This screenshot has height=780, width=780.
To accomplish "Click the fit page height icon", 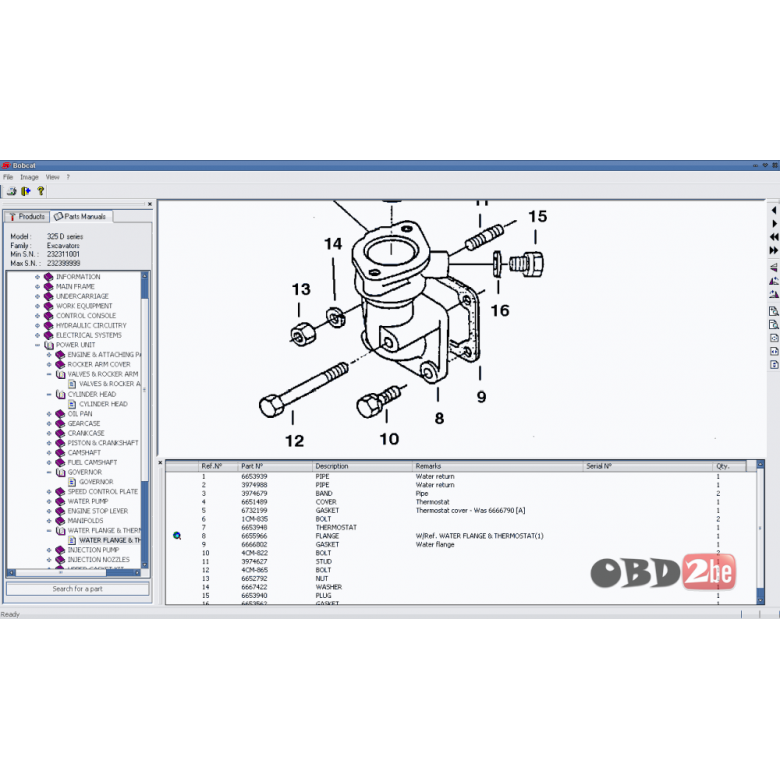I will pos(774,365).
